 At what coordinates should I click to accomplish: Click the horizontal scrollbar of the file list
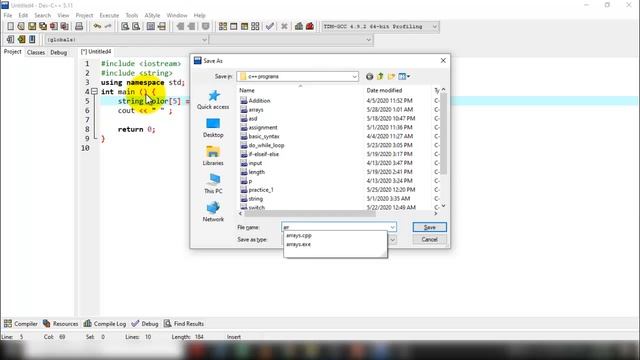309,213
